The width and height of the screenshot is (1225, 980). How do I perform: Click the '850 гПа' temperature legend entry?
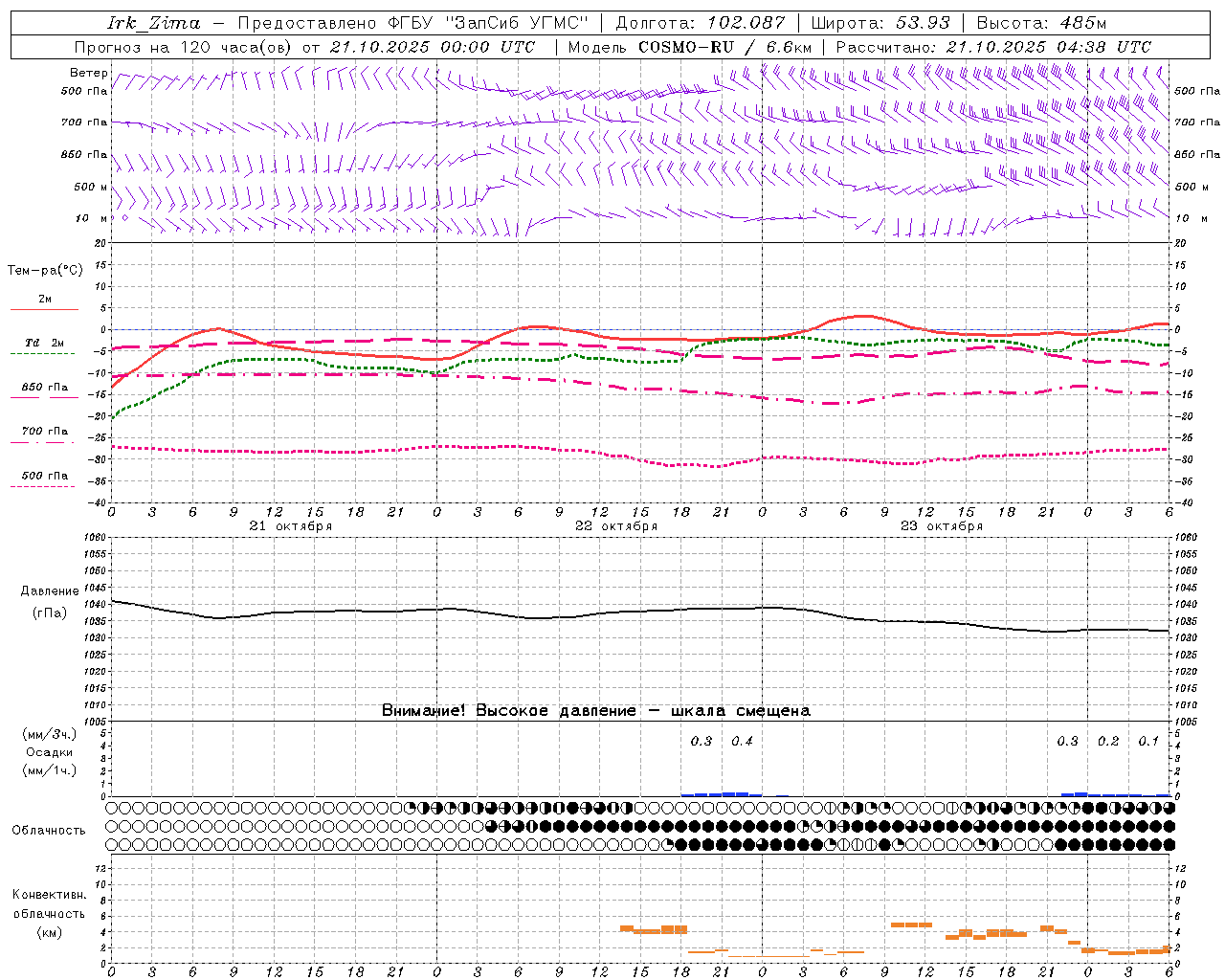(x=45, y=388)
